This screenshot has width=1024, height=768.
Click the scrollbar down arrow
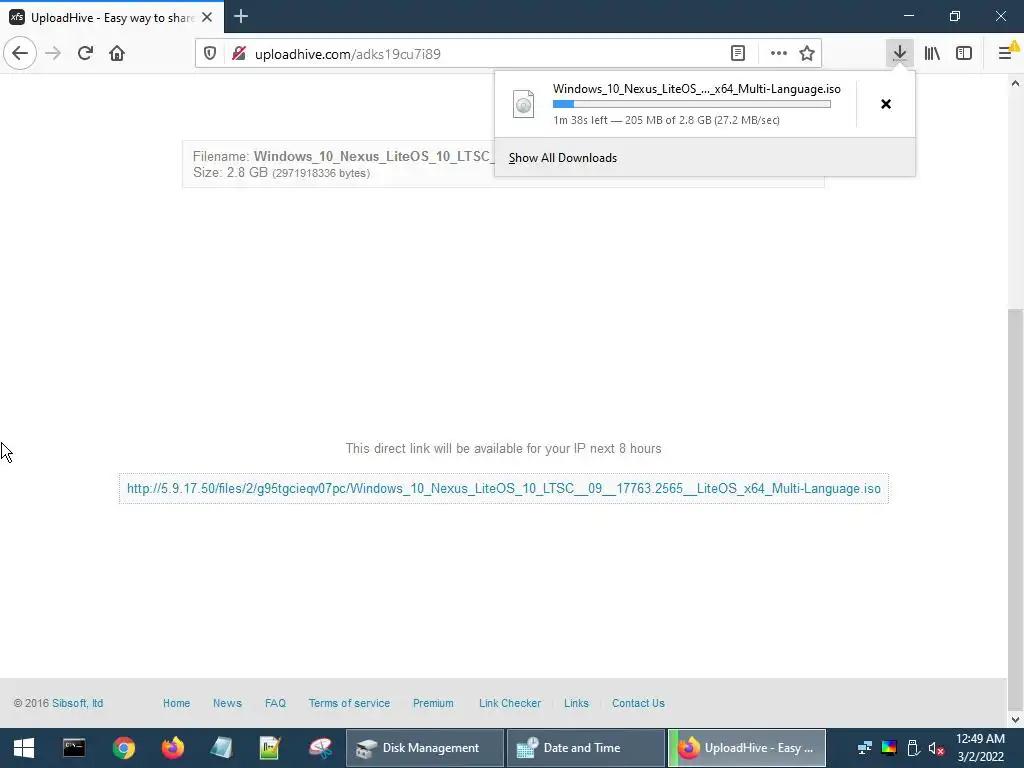pyautogui.click(x=1016, y=720)
